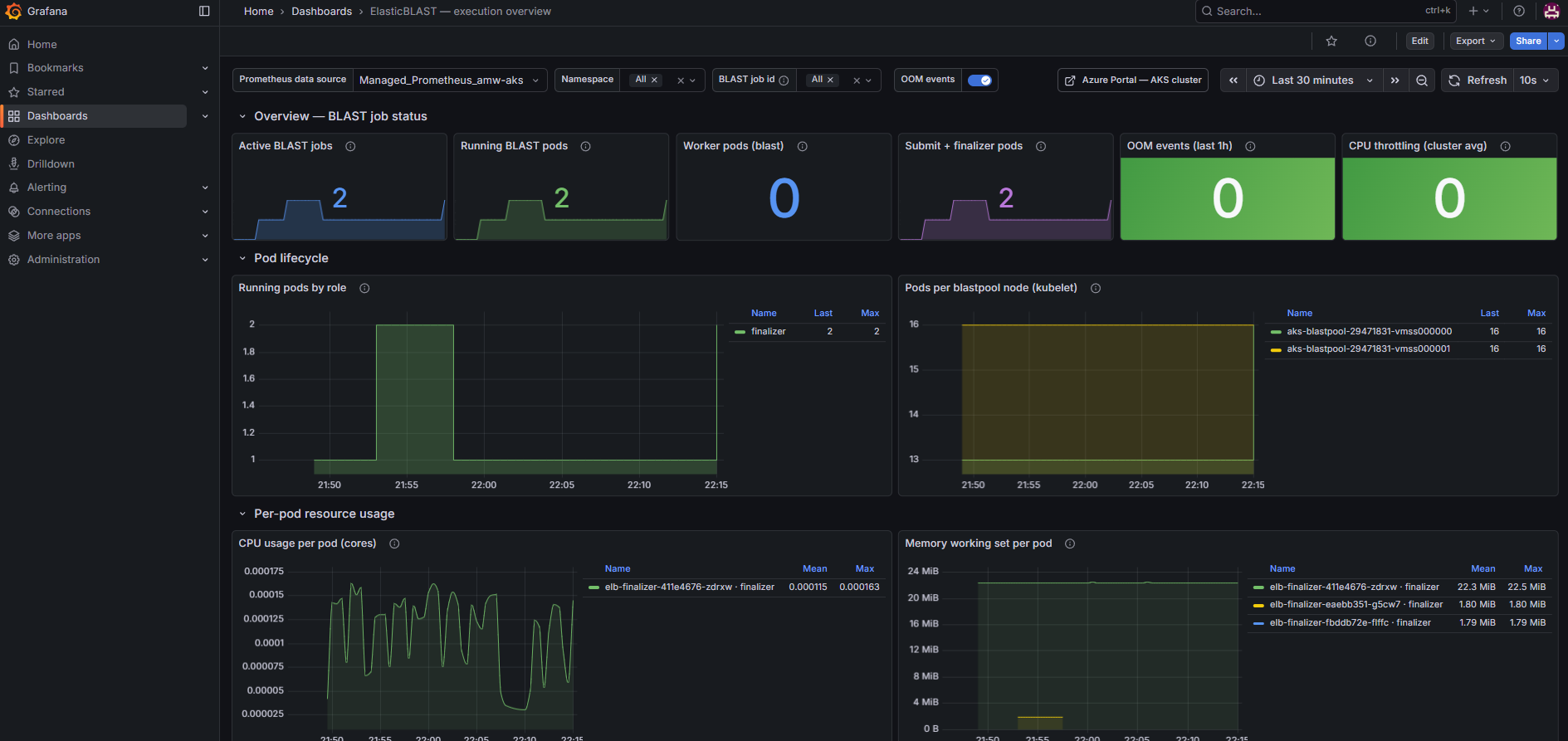Open the Export dropdown
Viewport: 1568px width, 741px height.
(x=1476, y=41)
